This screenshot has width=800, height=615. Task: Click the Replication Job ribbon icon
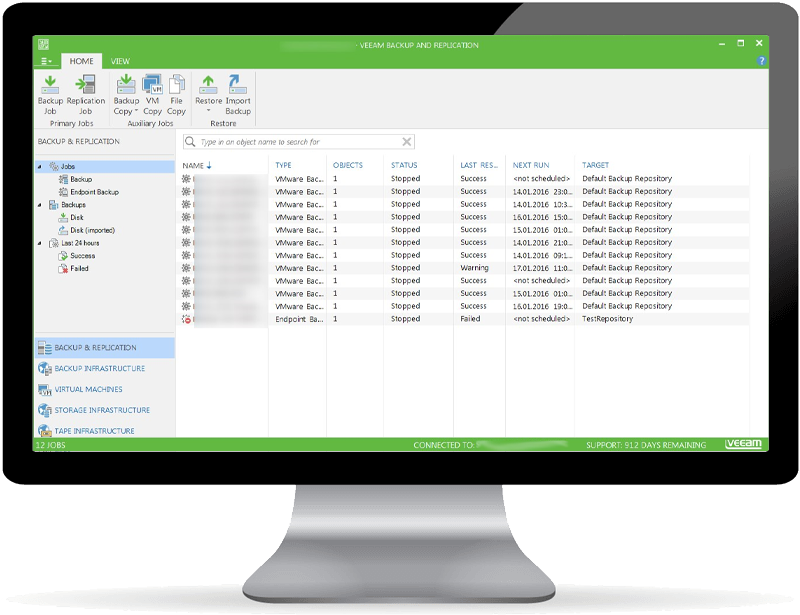[85, 84]
